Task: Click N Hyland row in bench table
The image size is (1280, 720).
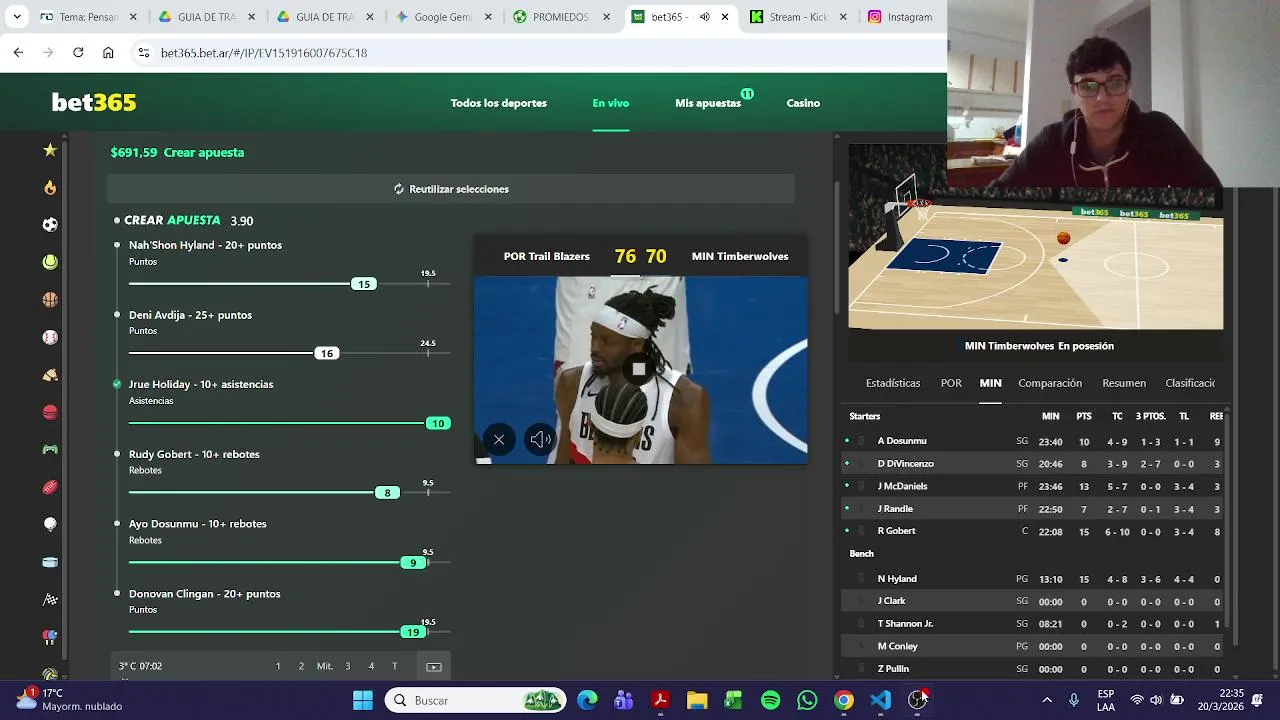Action: [x=1034, y=579]
